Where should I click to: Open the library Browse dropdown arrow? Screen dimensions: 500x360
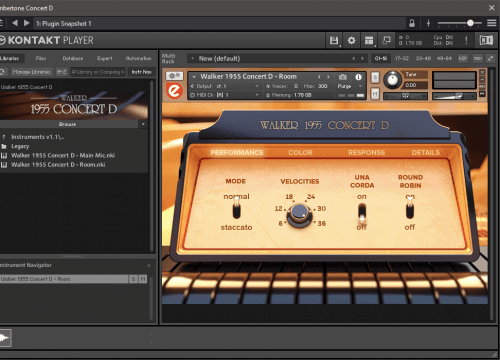(x=143, y=124)
